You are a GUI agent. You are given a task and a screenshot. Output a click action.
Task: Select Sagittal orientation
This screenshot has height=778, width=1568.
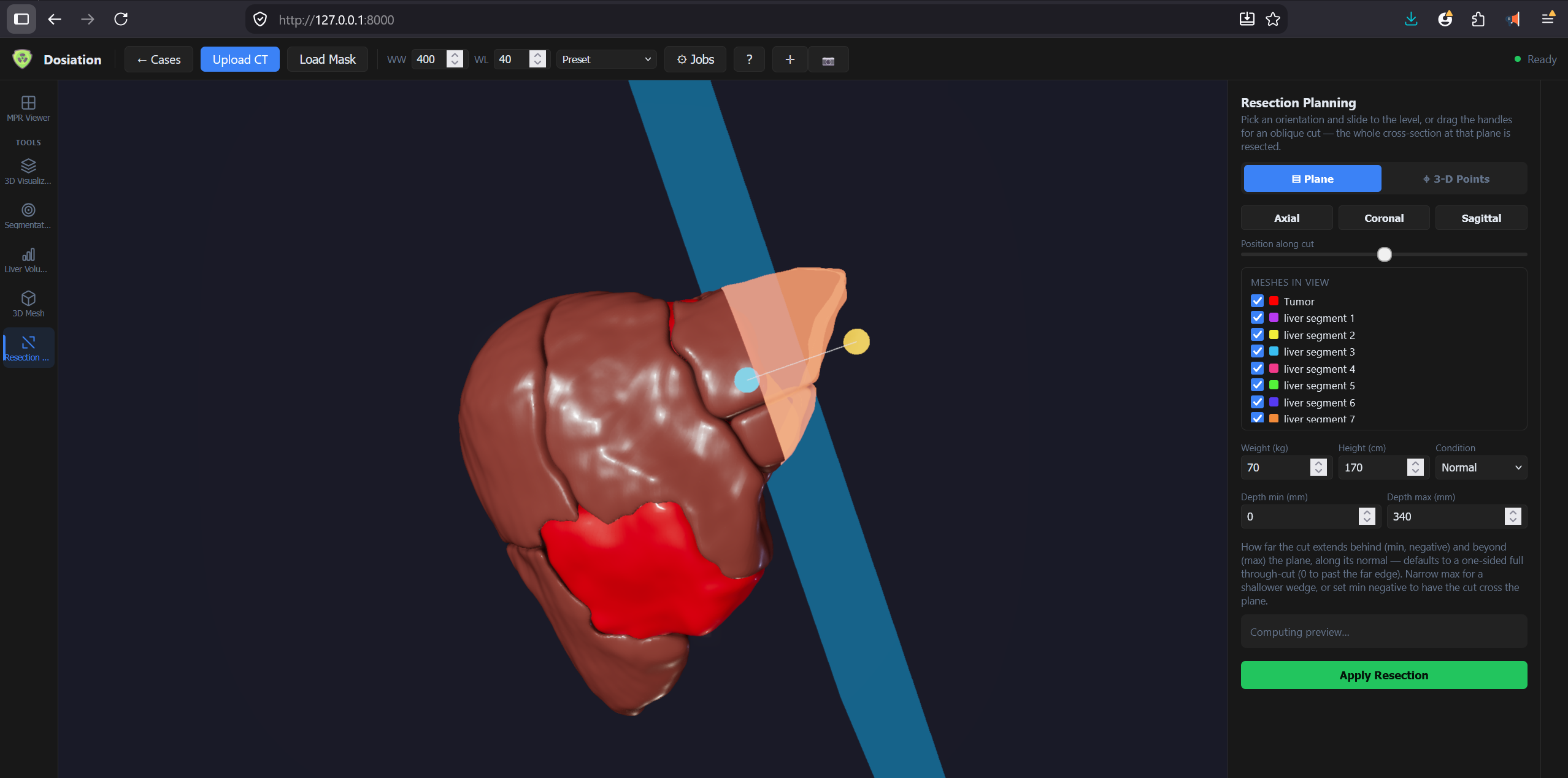click(1481, 218)
